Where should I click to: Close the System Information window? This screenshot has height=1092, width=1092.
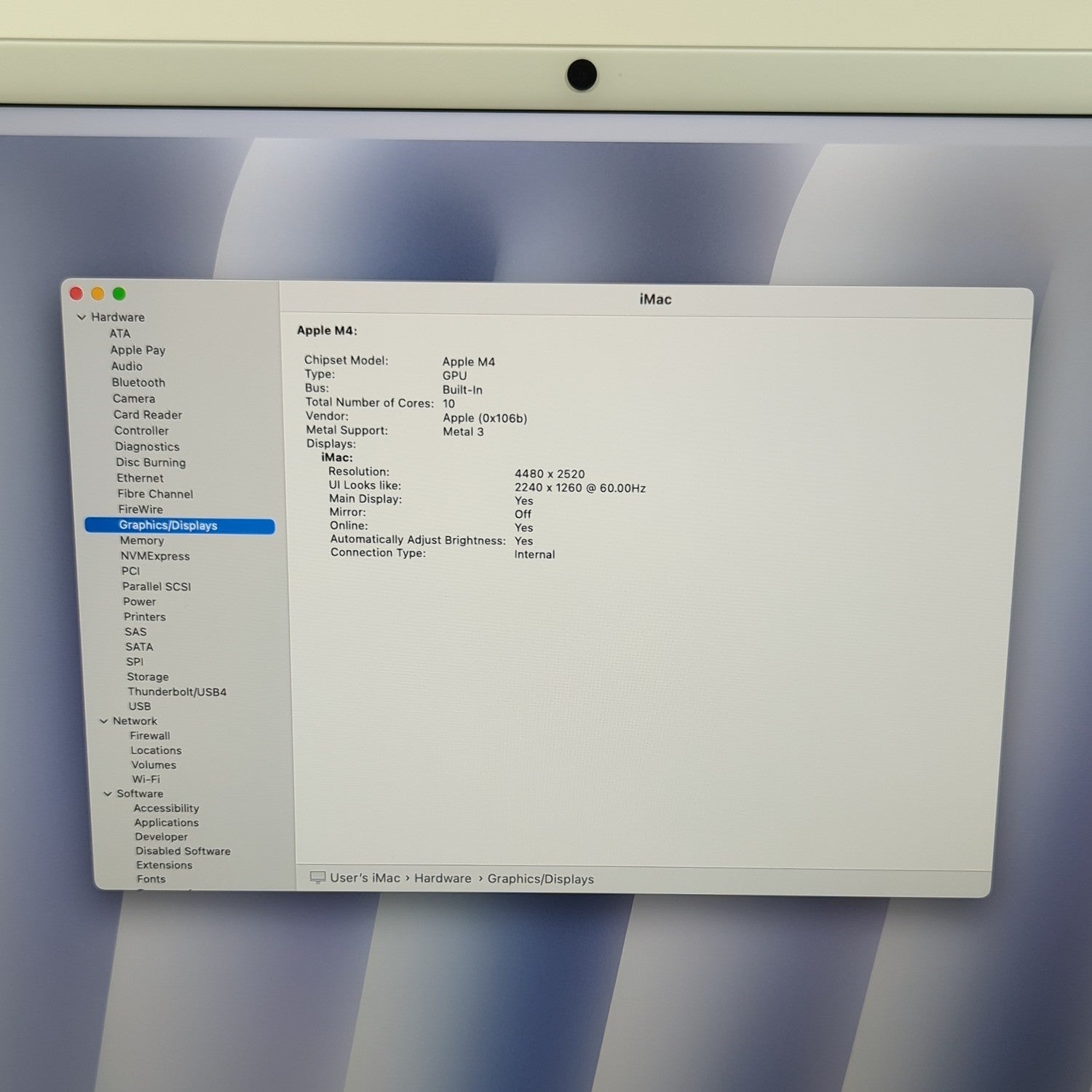[76, 293]
